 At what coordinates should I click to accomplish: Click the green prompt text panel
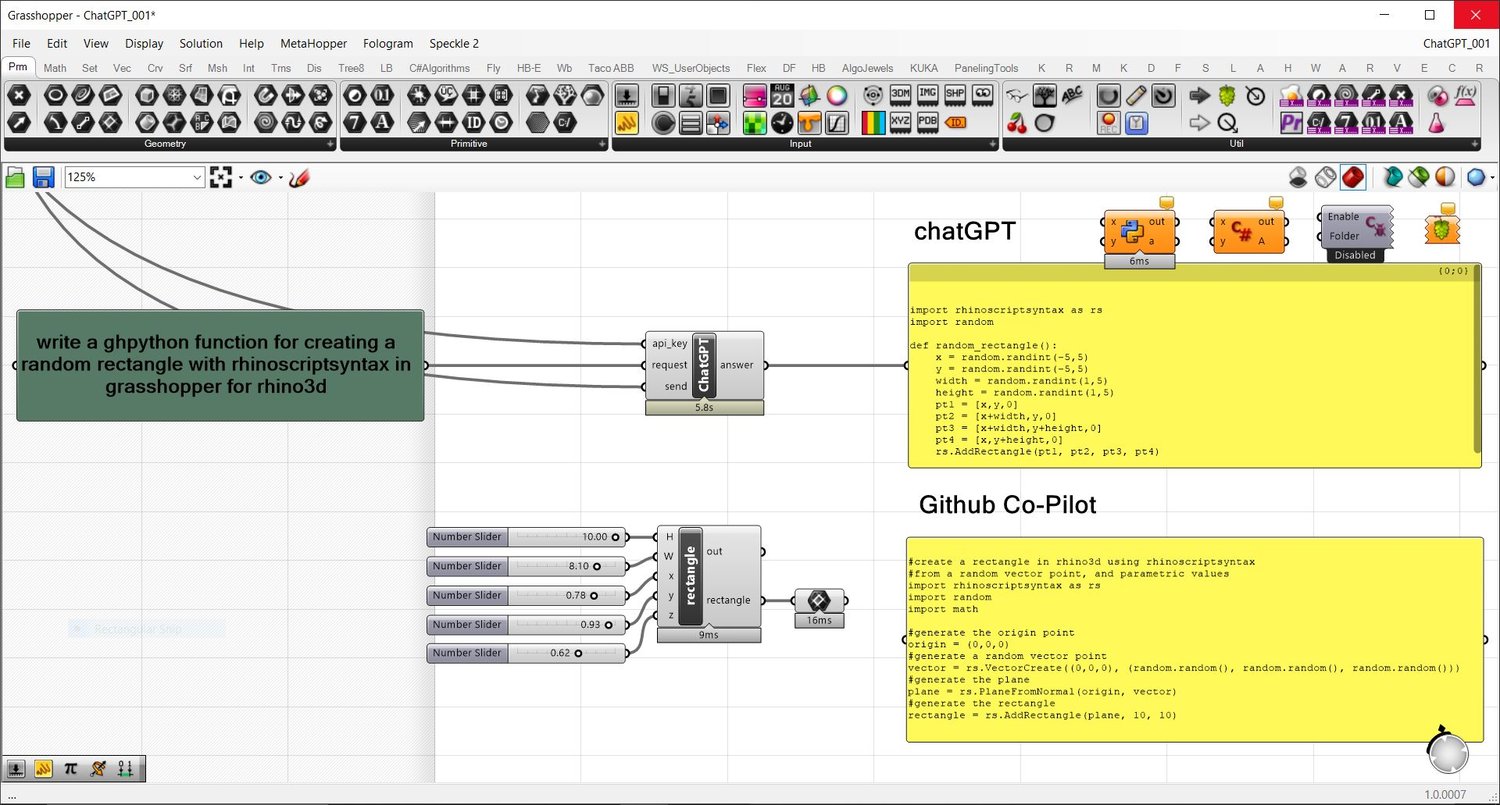pos(220,365)
